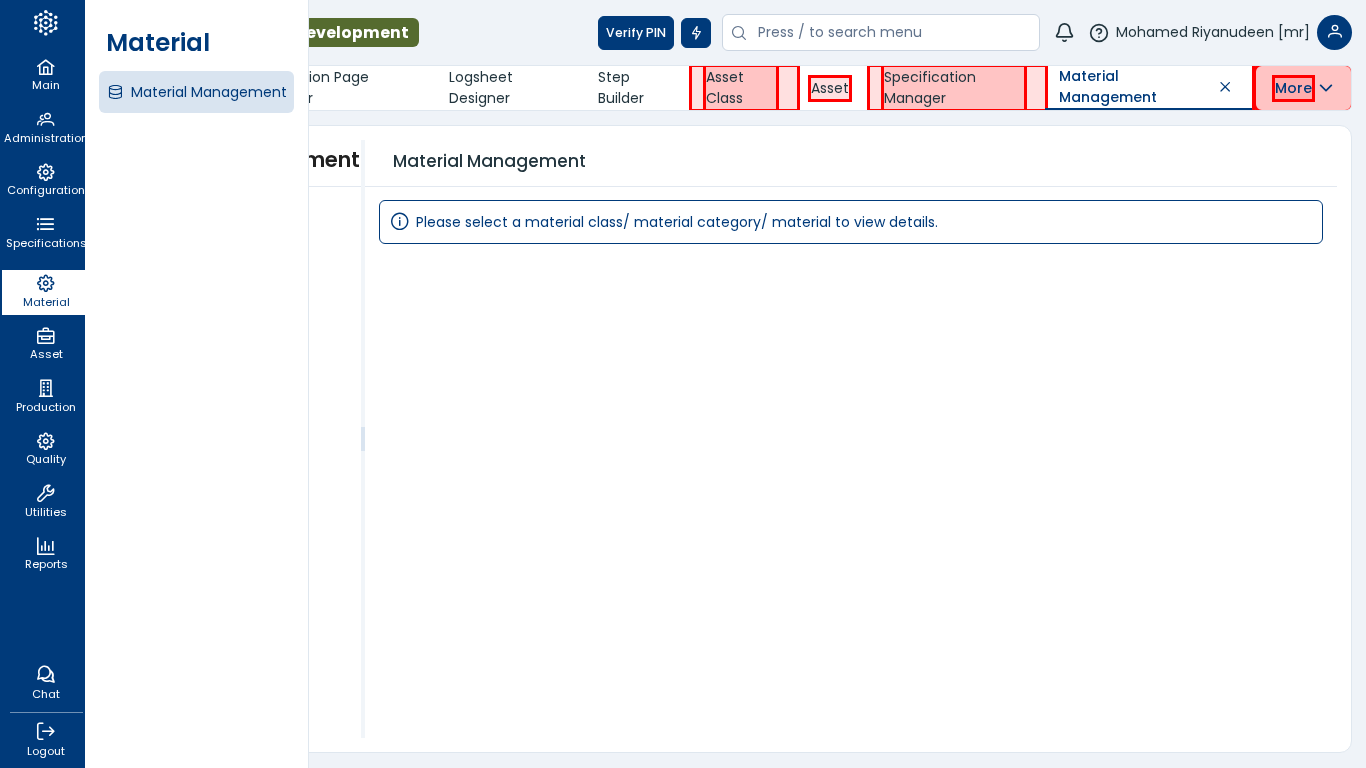Expand the More tabs dropdown

[x=1303, y=88]
